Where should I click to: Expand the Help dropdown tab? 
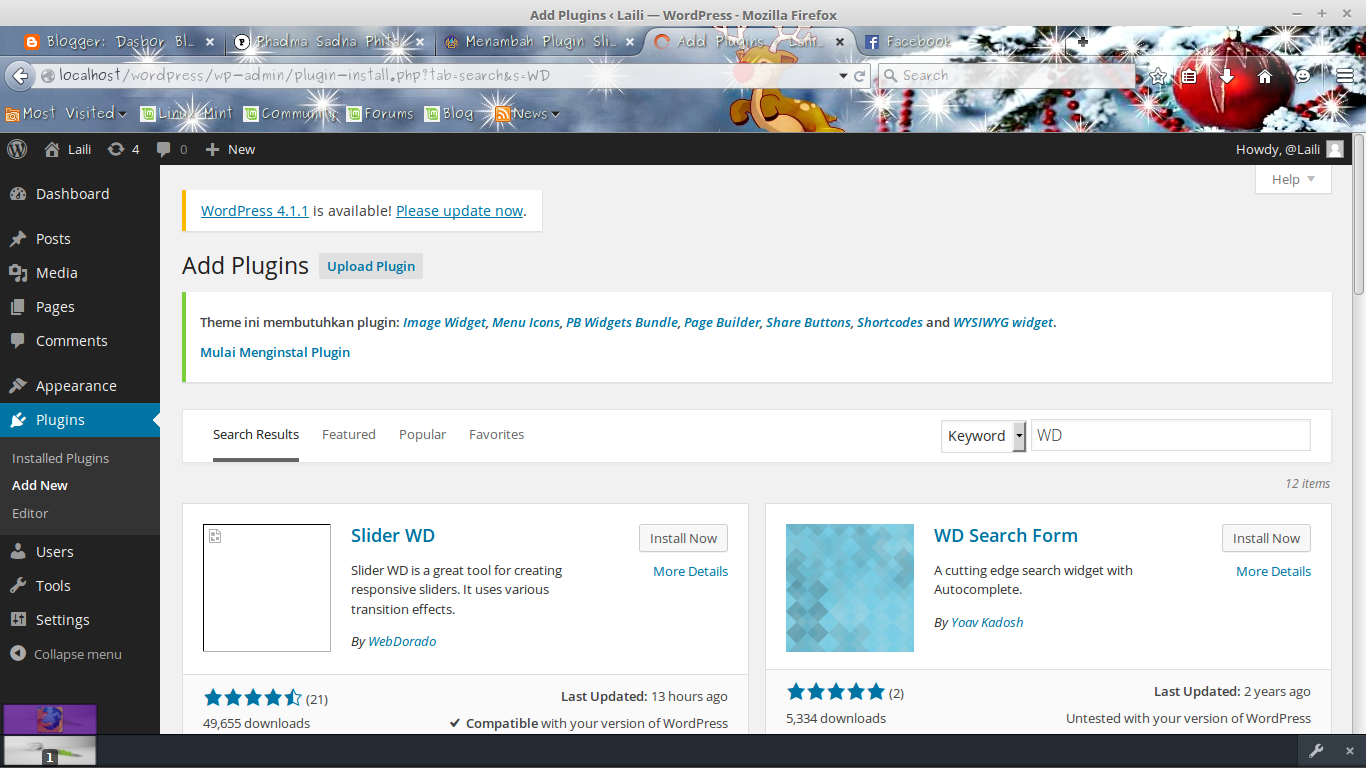[1293, 180]
